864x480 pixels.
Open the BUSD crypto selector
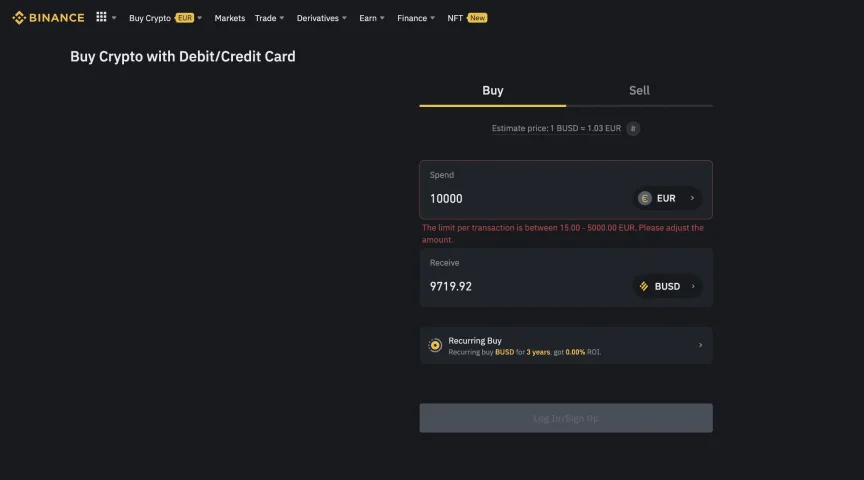coord(667,287)
